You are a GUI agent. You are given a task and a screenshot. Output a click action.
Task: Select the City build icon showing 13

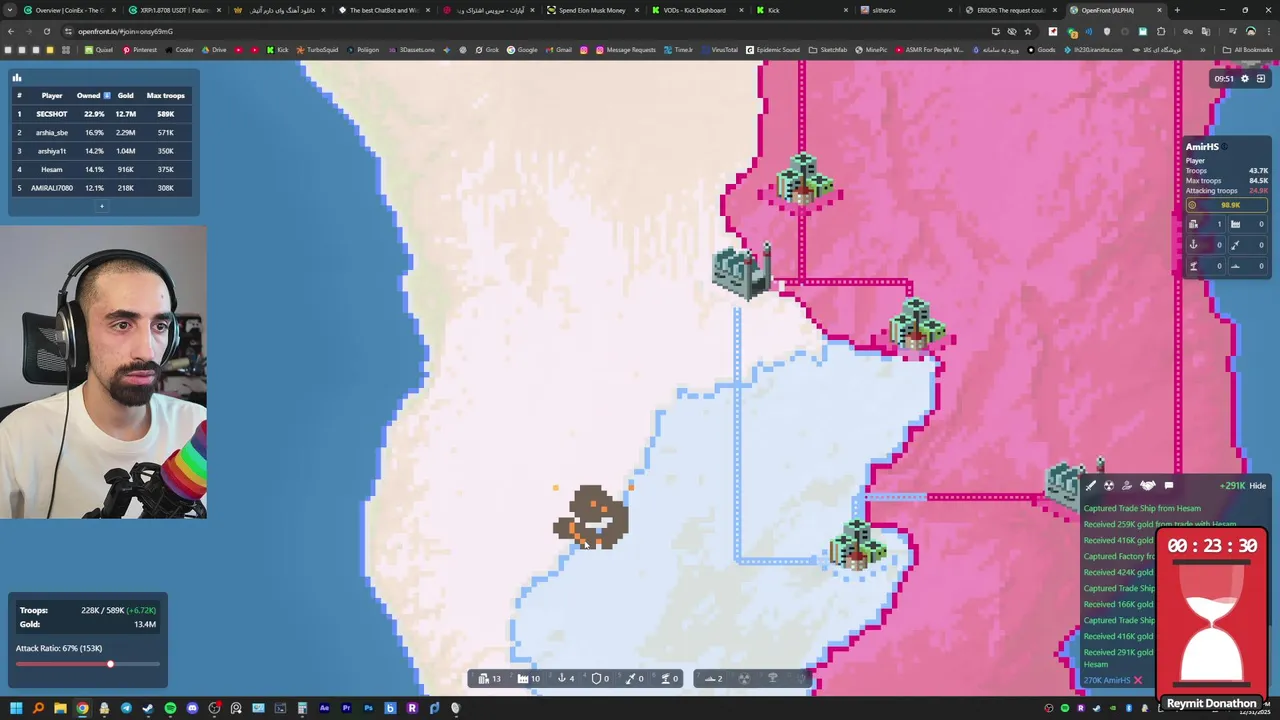[x=489, y=678]
